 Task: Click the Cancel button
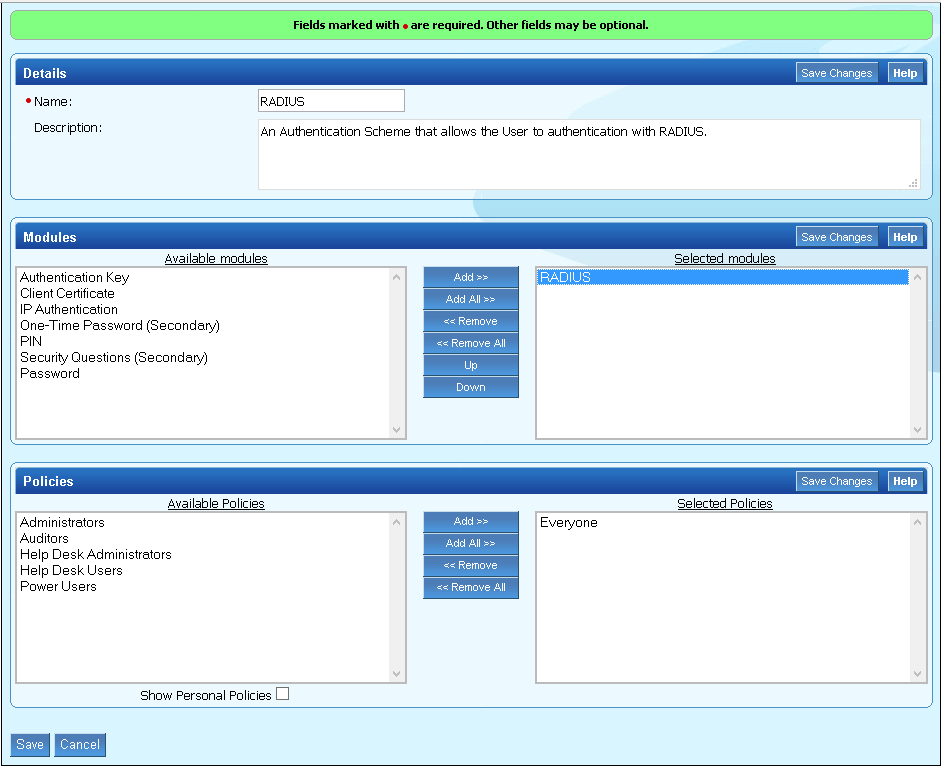pyautogui.click(x=80, y=745)
